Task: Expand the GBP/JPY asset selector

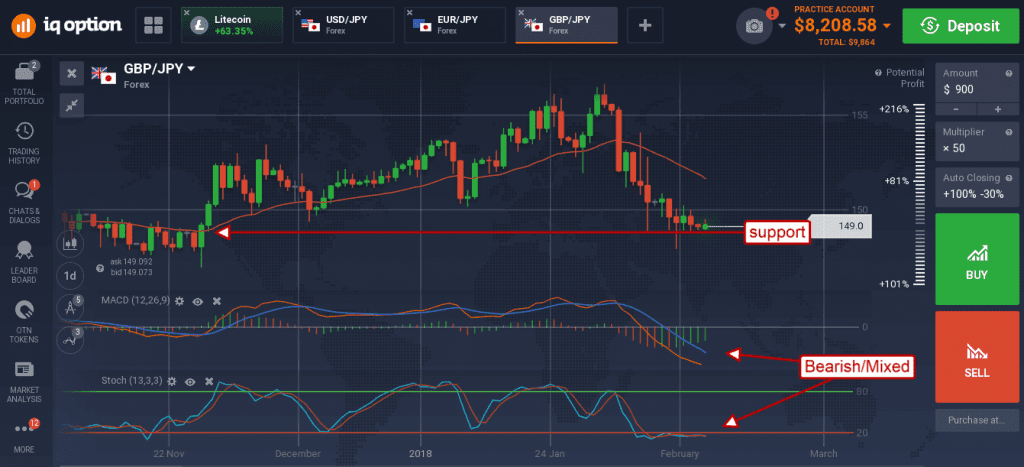Action: click(191, 69)
